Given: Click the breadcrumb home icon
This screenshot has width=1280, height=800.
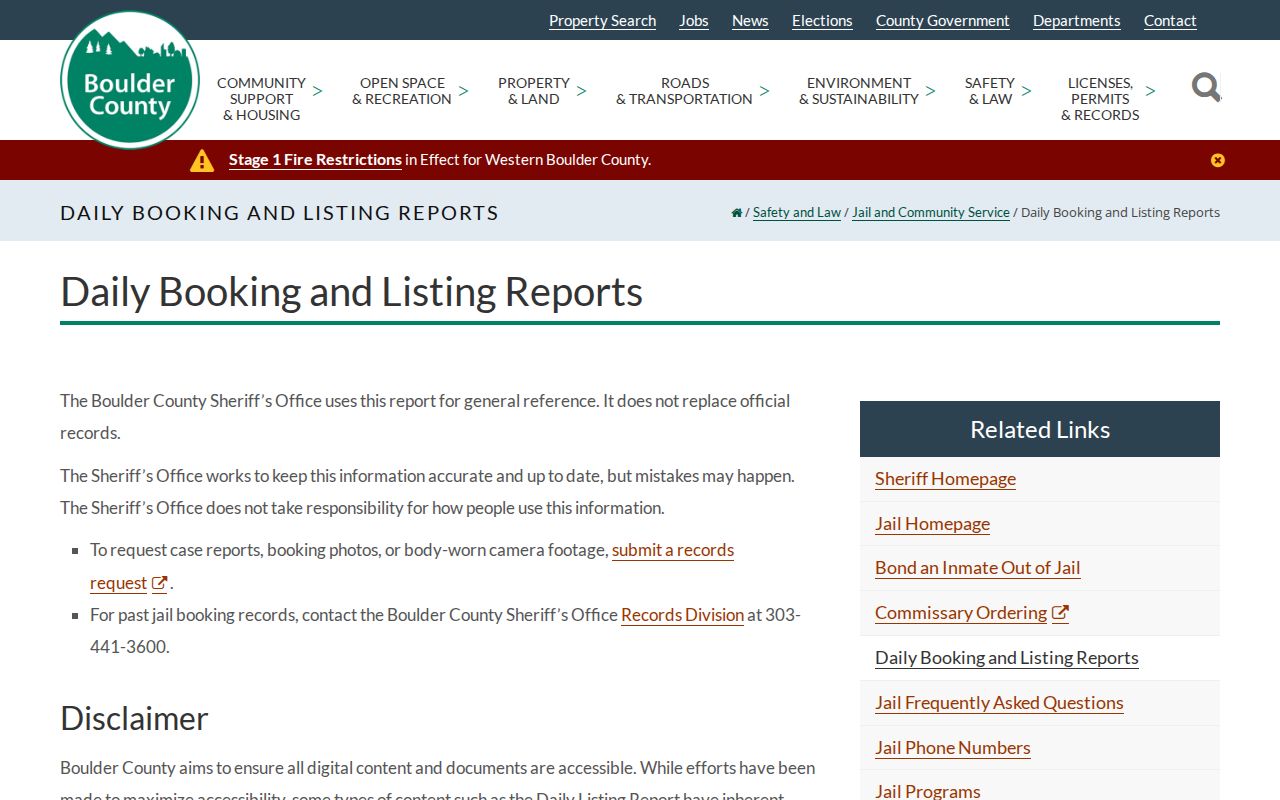Looking at the screenshot, I should click(x=737, y=212).
